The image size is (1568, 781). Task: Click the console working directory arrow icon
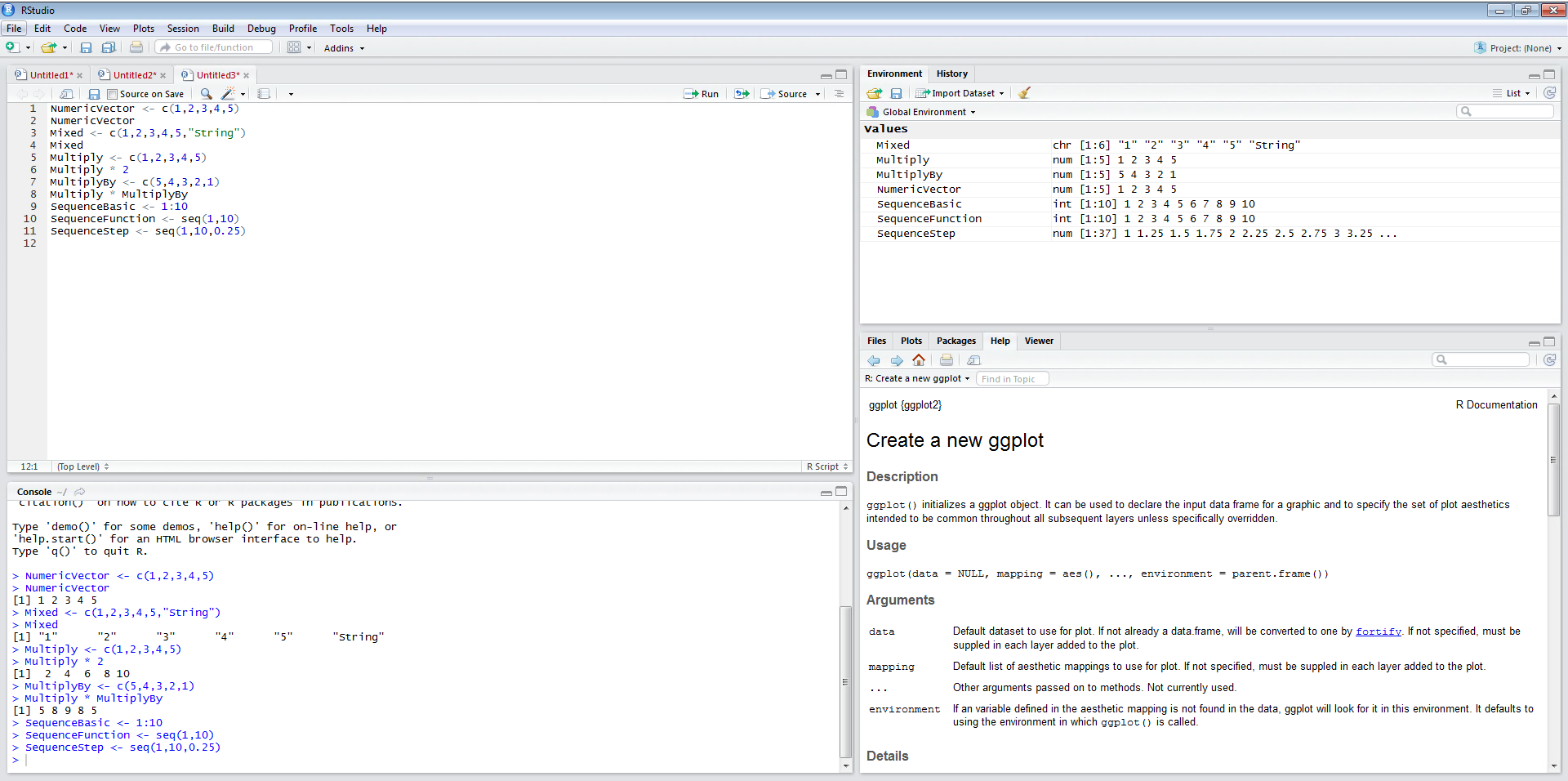point(80,492)
